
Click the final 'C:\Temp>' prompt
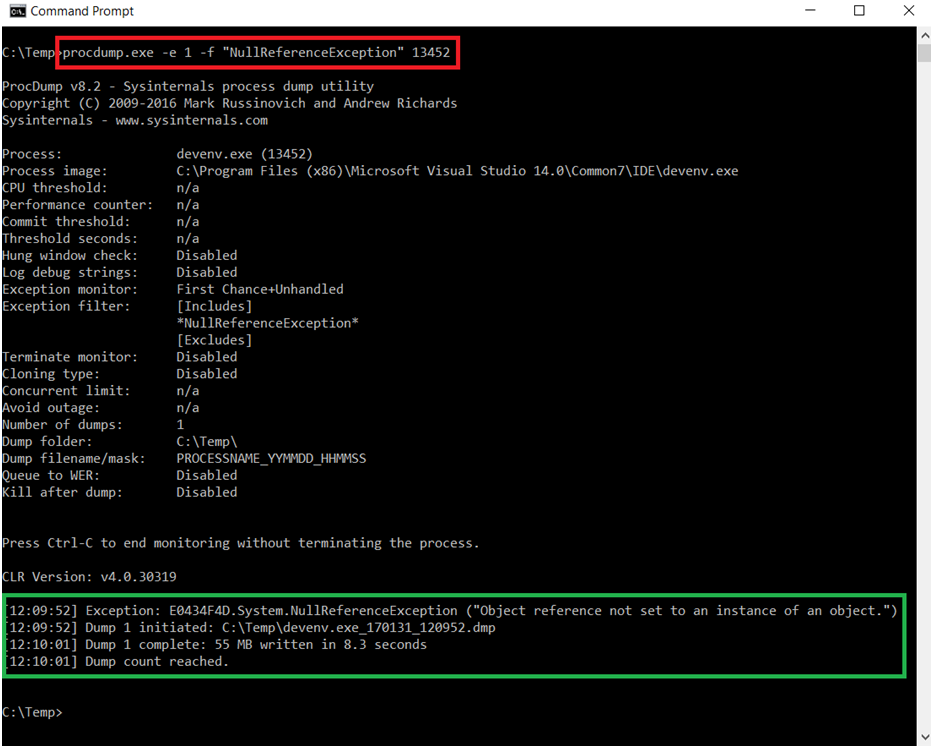[32, 712]
